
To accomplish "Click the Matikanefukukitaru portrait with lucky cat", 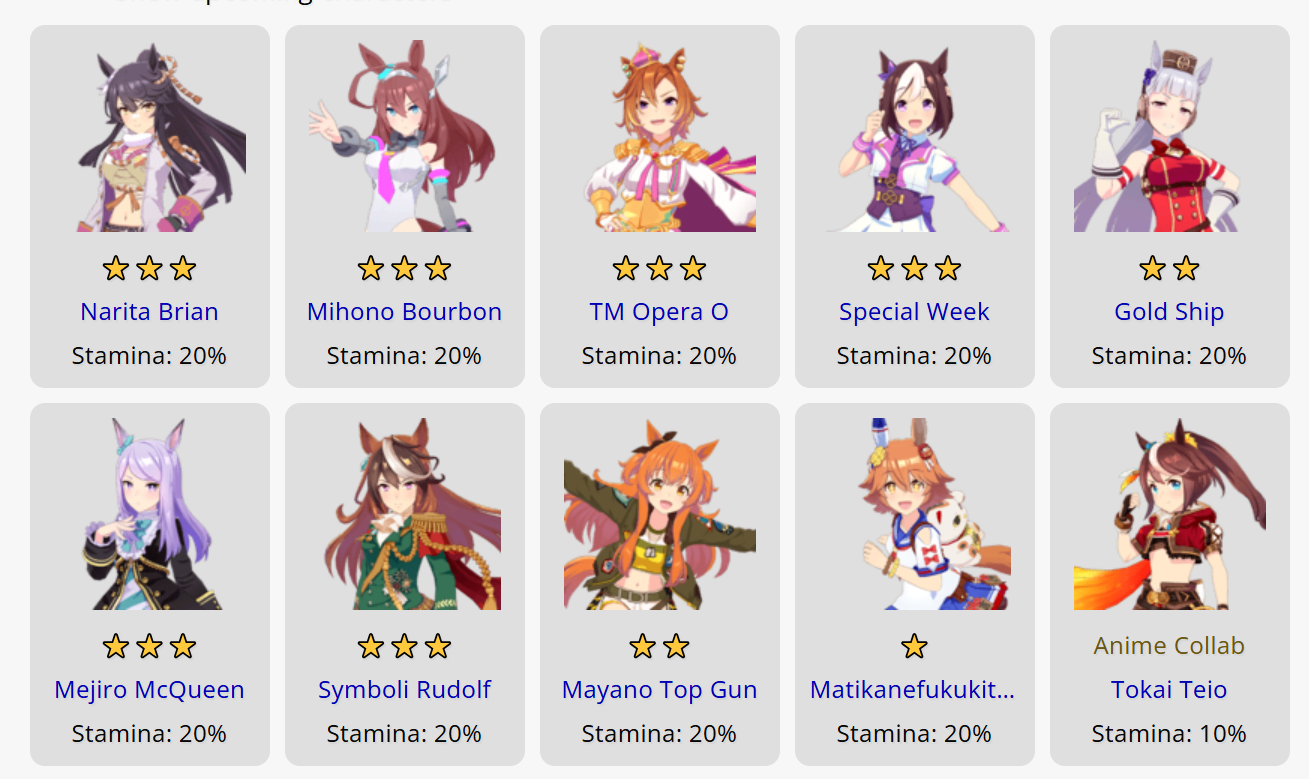I will click(x=915, y=514).
